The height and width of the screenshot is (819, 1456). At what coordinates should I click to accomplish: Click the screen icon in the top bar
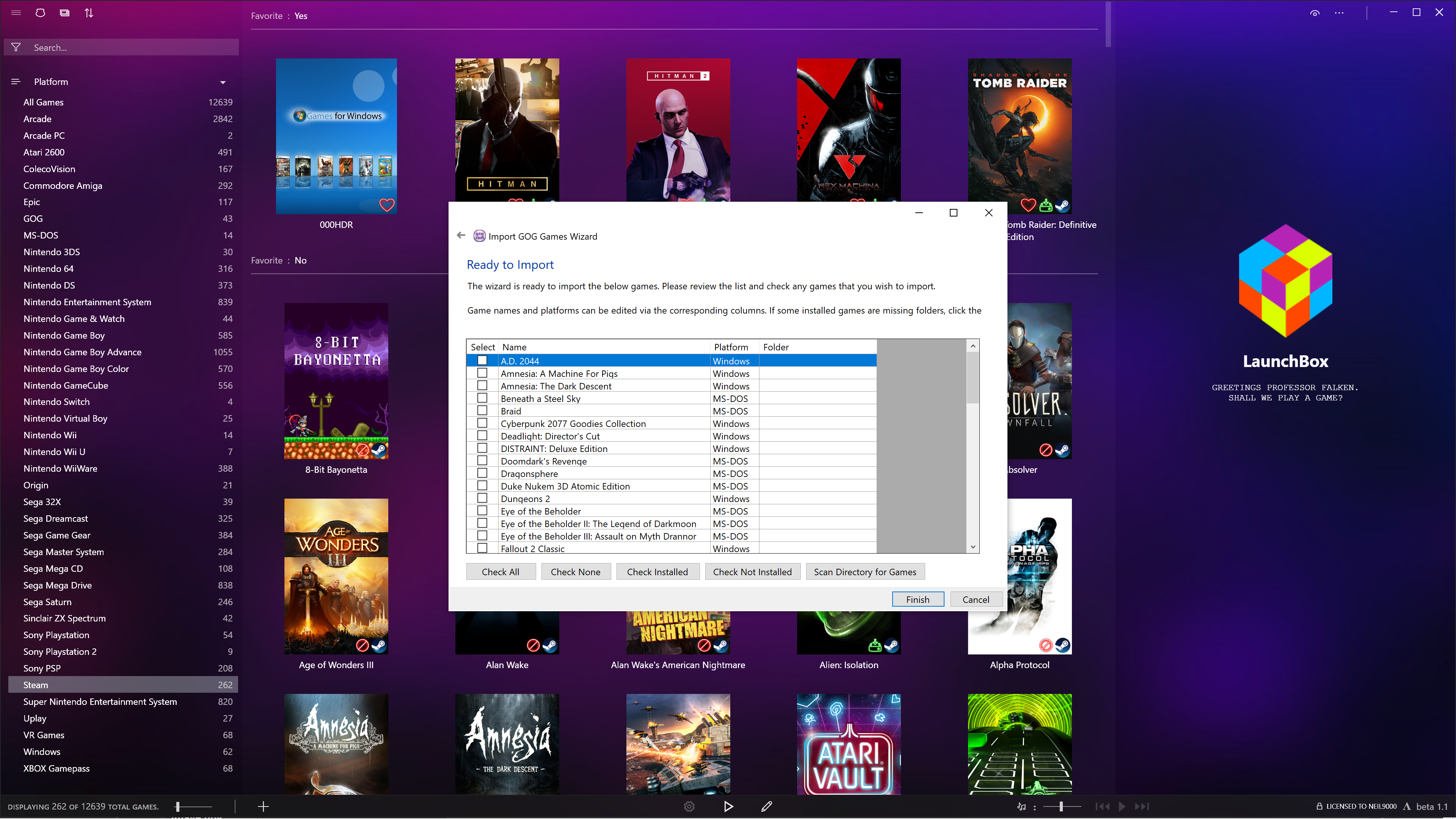pyautogui.click(x=64, y=13)
